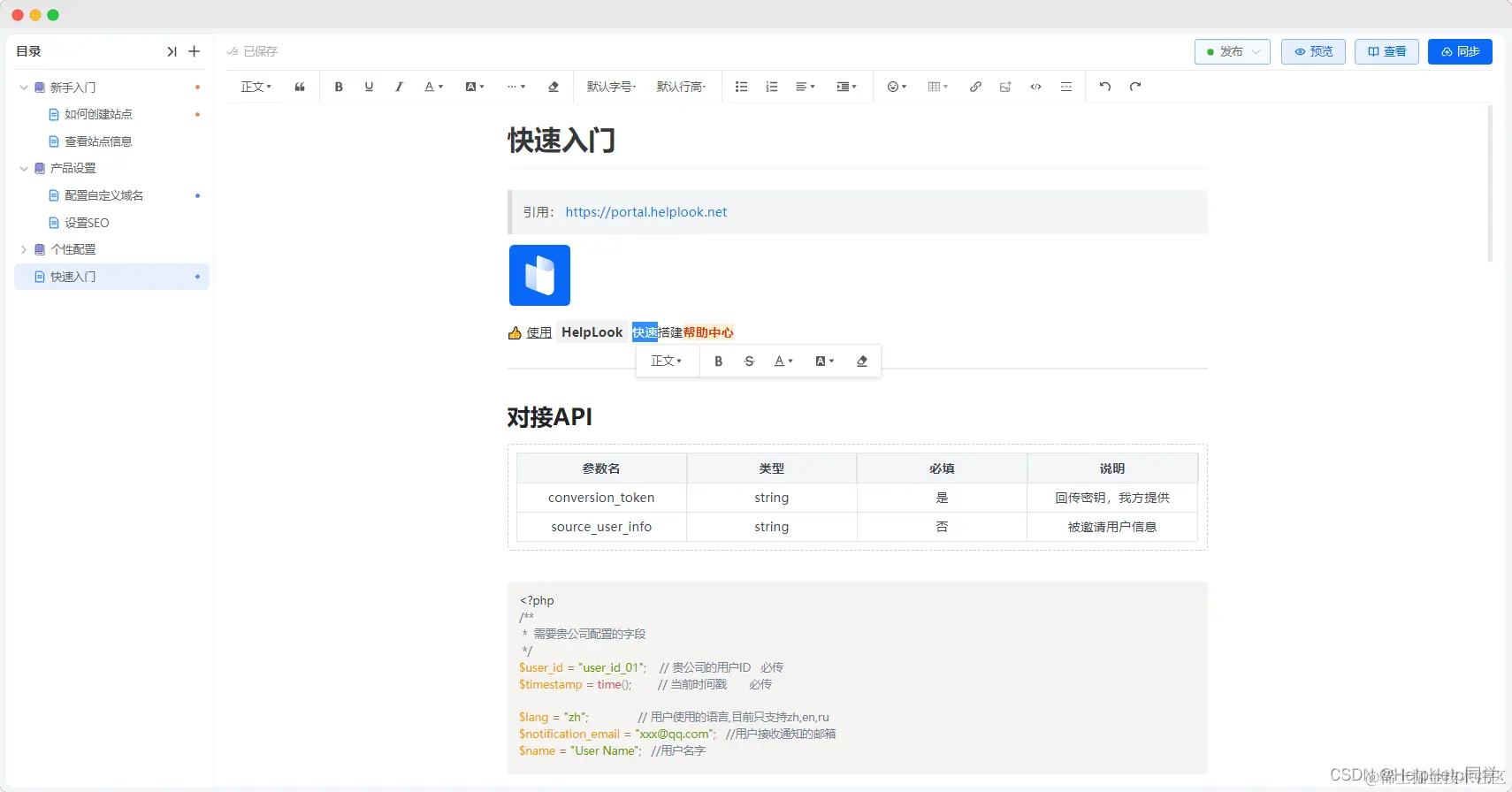Click the 查看 view button
1512x792 pixels.
coord(1386,51)
